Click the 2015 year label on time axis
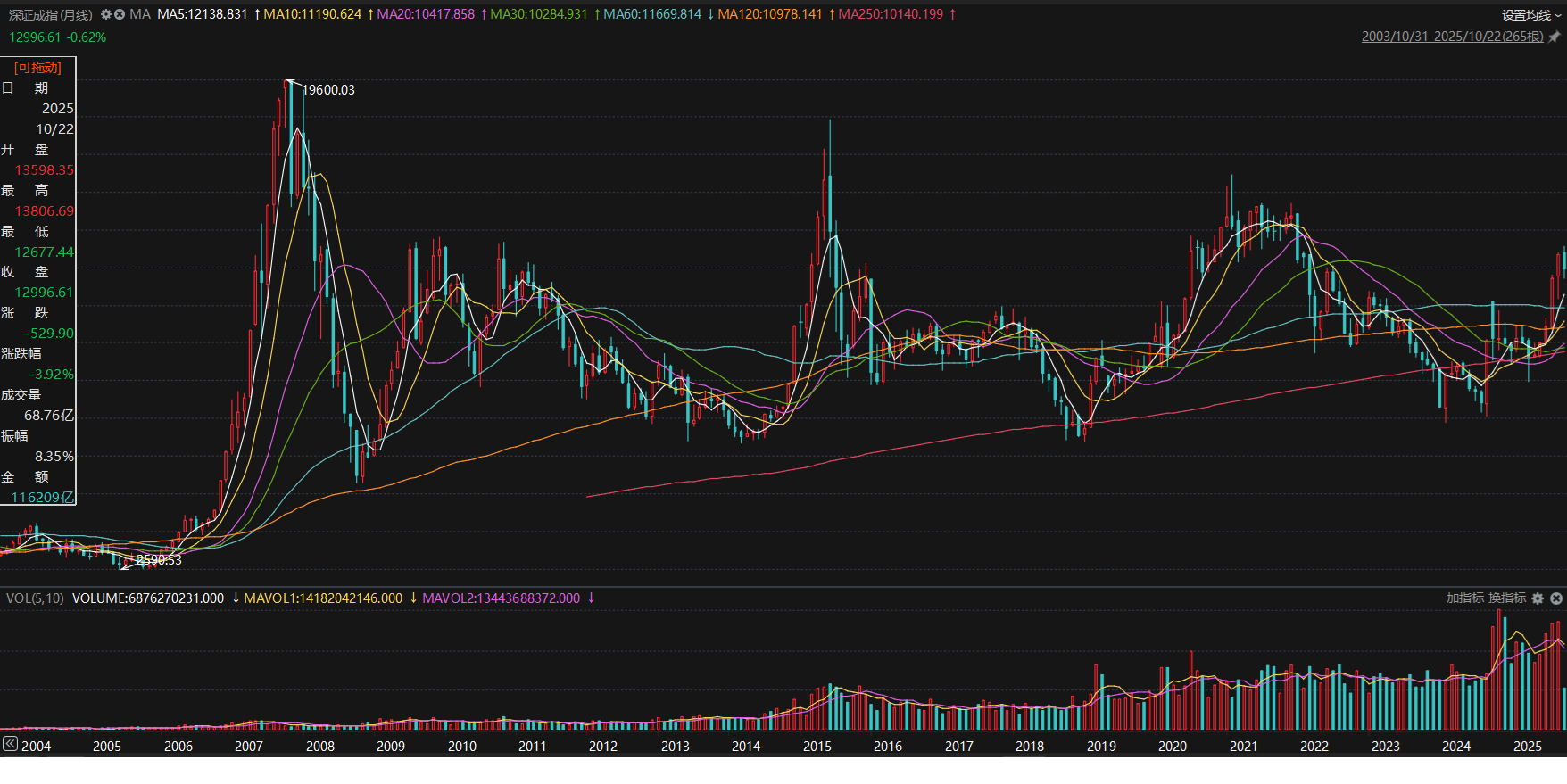Screen dimensions: 1567x784 coord(817,747)
